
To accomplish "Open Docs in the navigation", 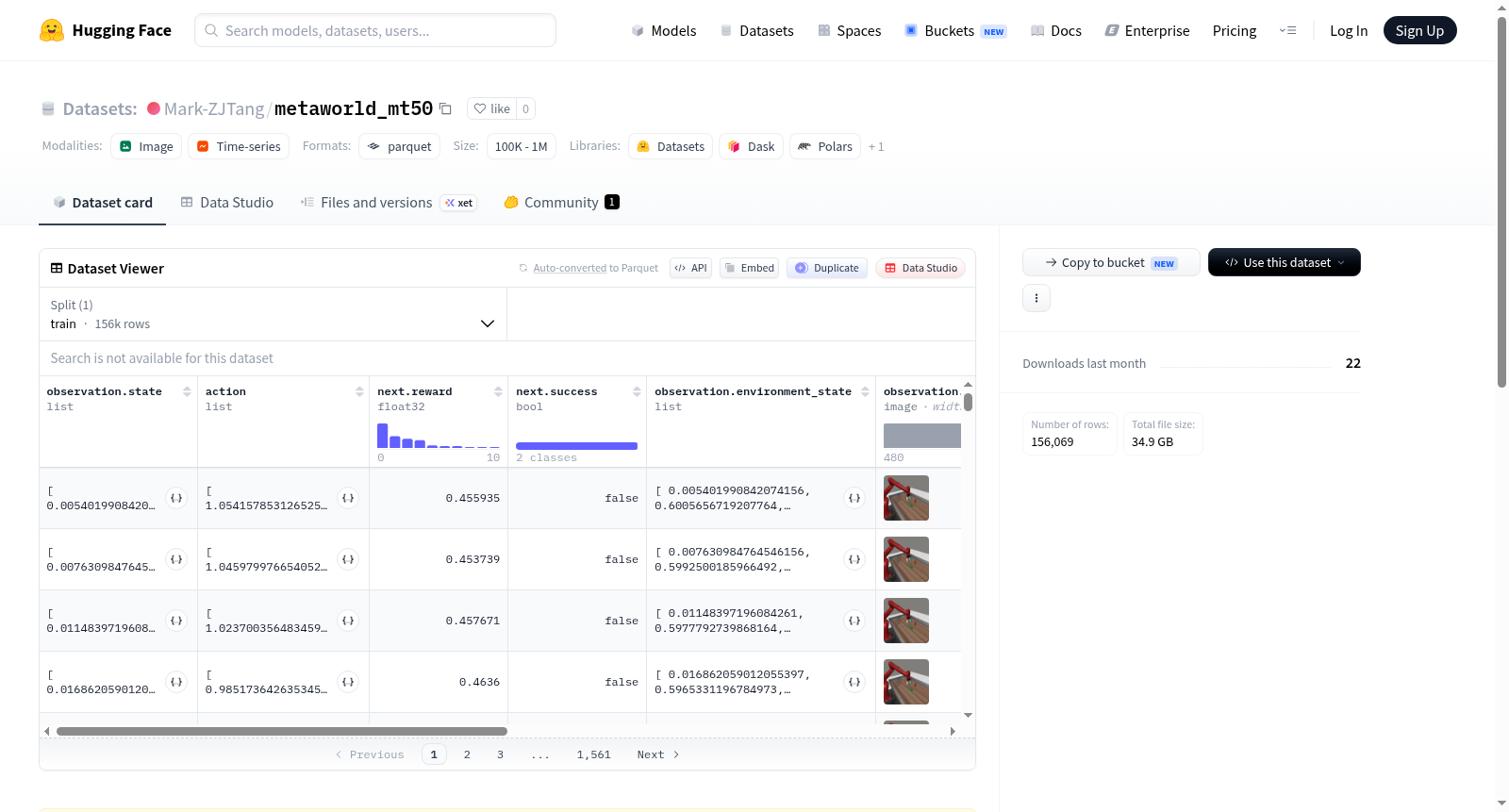I will coord(1056,30).
